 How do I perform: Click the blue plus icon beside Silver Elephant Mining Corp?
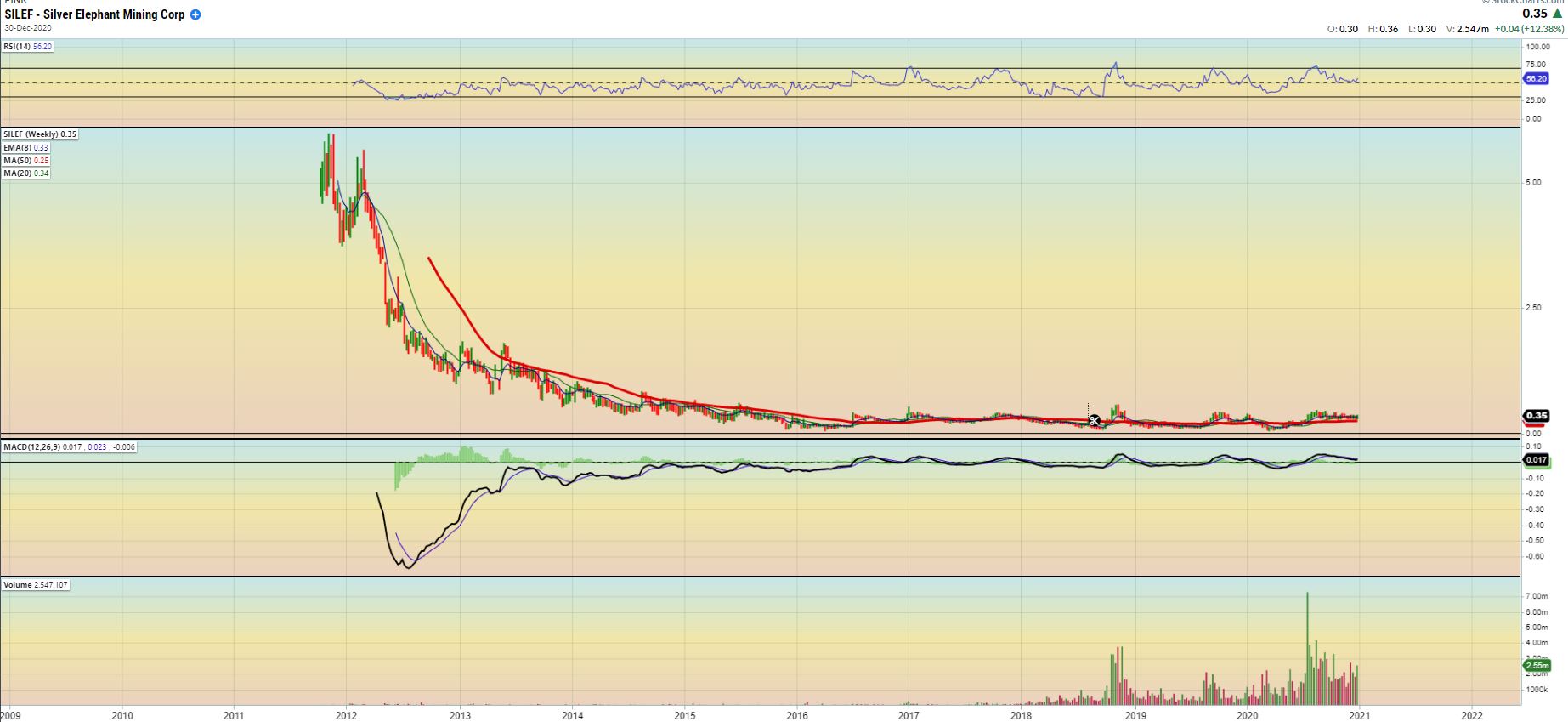(195, 14)
